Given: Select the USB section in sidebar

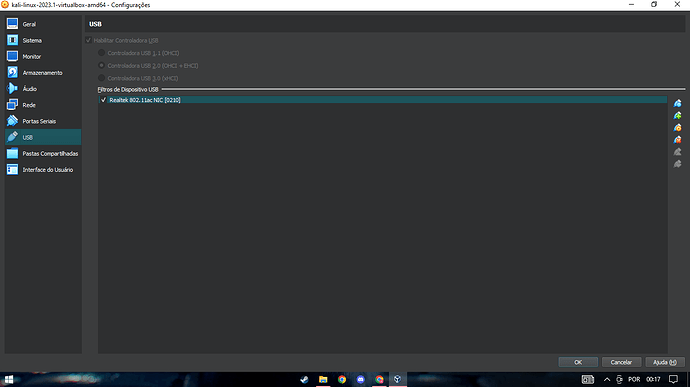Looking at the screenshot, I should 43,137.
